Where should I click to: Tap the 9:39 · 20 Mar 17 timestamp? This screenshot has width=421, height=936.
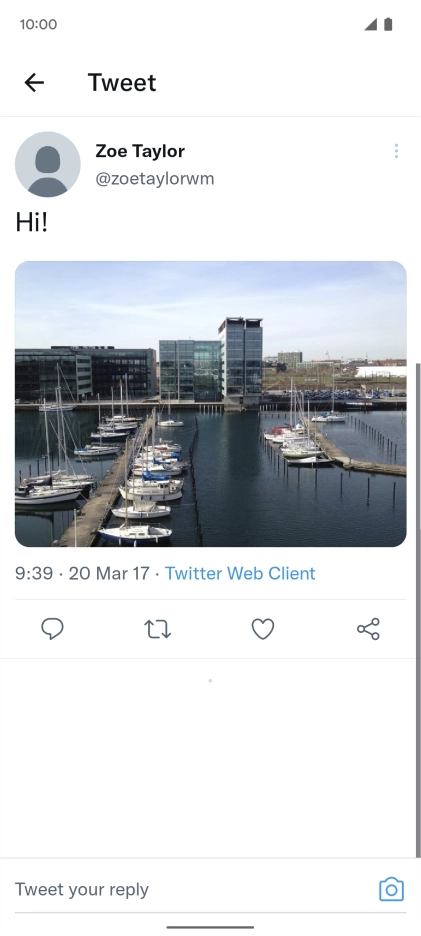coord(82,574)
